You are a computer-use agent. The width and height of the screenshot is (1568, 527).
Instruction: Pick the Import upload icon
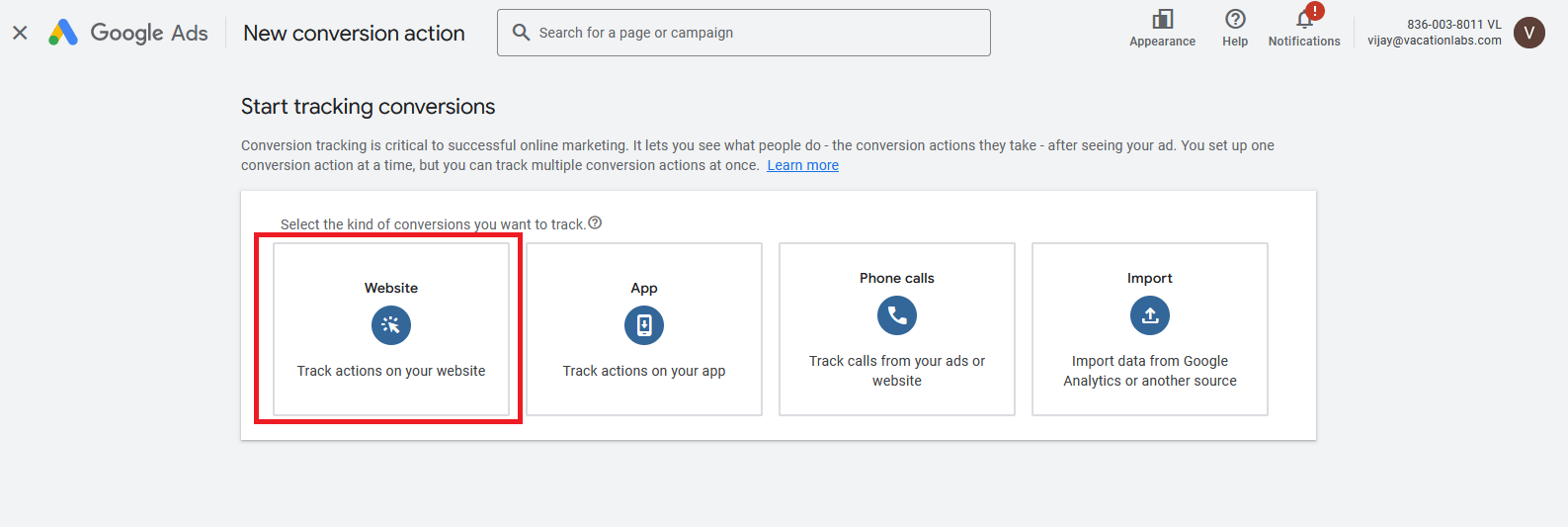click(1150, 315)
